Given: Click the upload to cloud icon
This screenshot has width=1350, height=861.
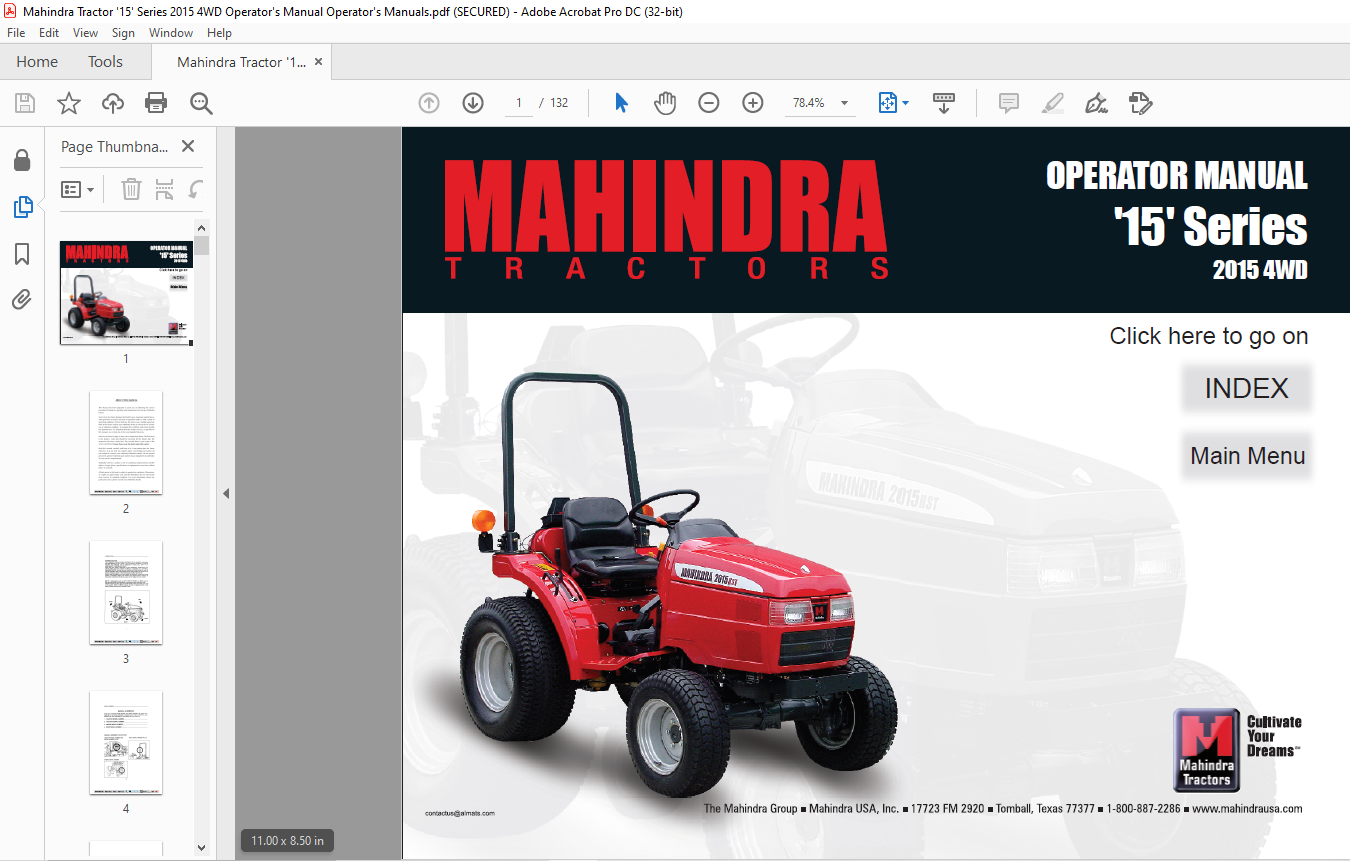Looking at the screenshot, I should click(x=112, y=103).
